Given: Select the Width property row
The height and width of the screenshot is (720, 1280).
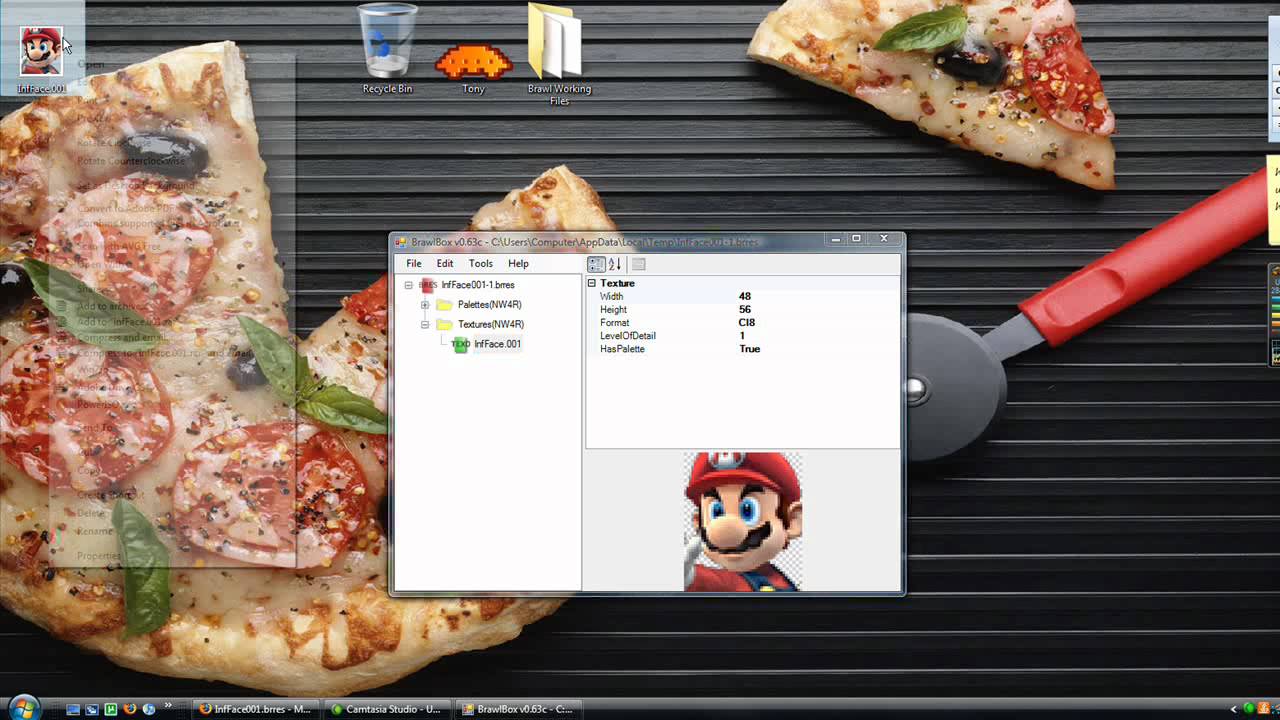Looking at the screenshot, I should 743,297.
